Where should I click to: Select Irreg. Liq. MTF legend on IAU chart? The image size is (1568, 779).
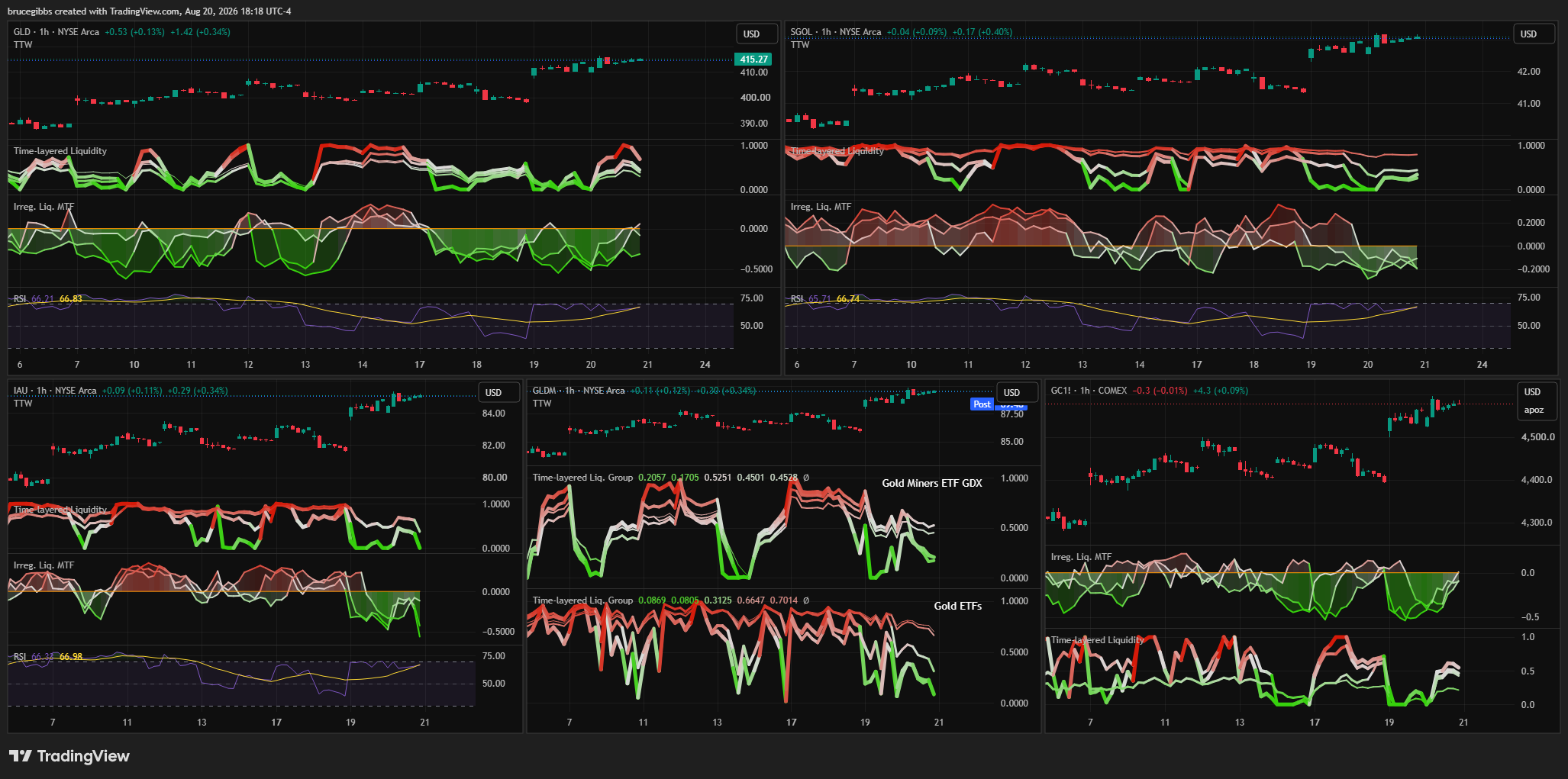[44, 565]
